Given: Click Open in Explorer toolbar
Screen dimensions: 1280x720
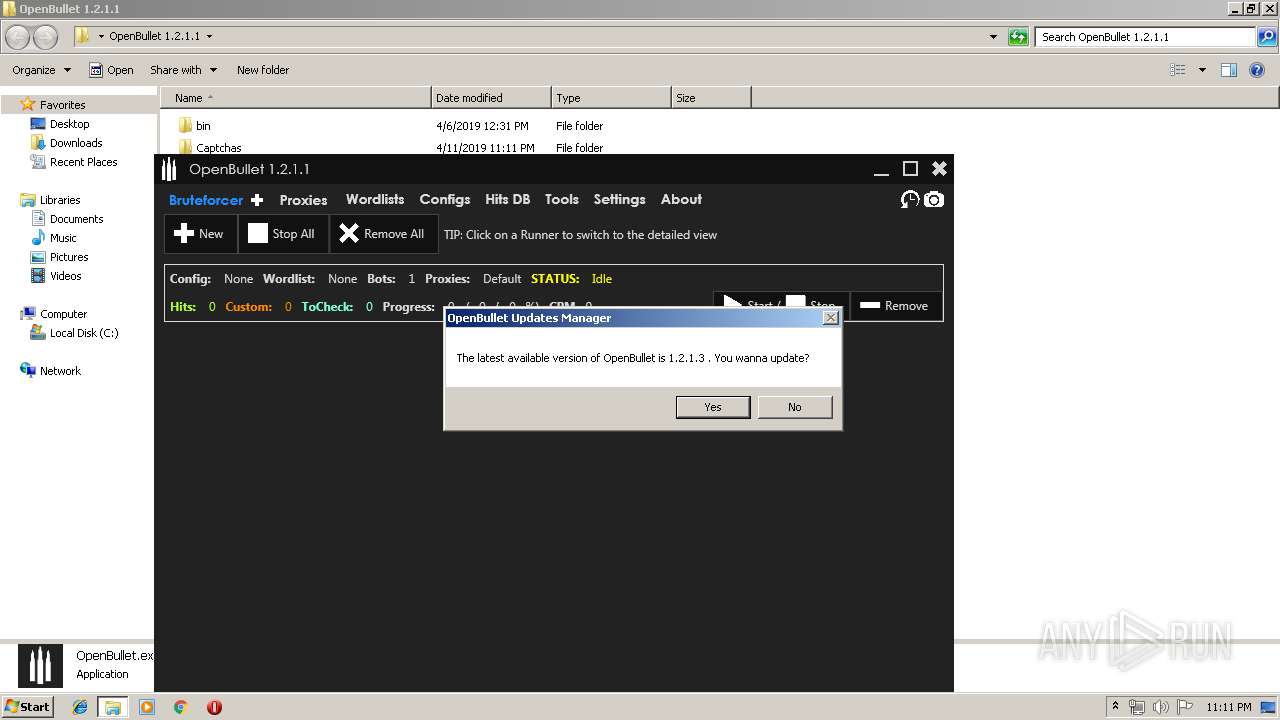Looking at the screenshot, I should (111, 70).
